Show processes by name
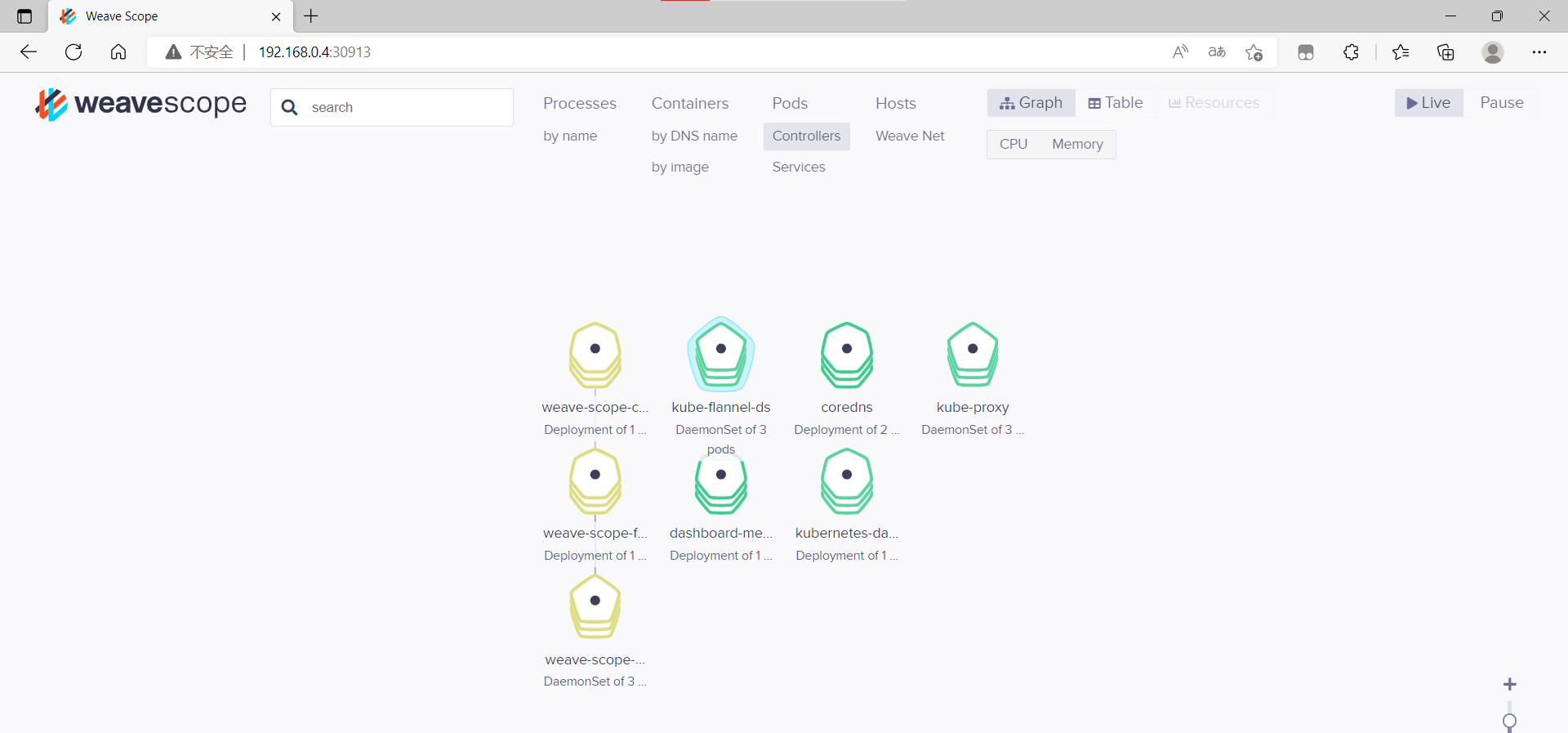1568x733 pixels. [x=570, y=136]
